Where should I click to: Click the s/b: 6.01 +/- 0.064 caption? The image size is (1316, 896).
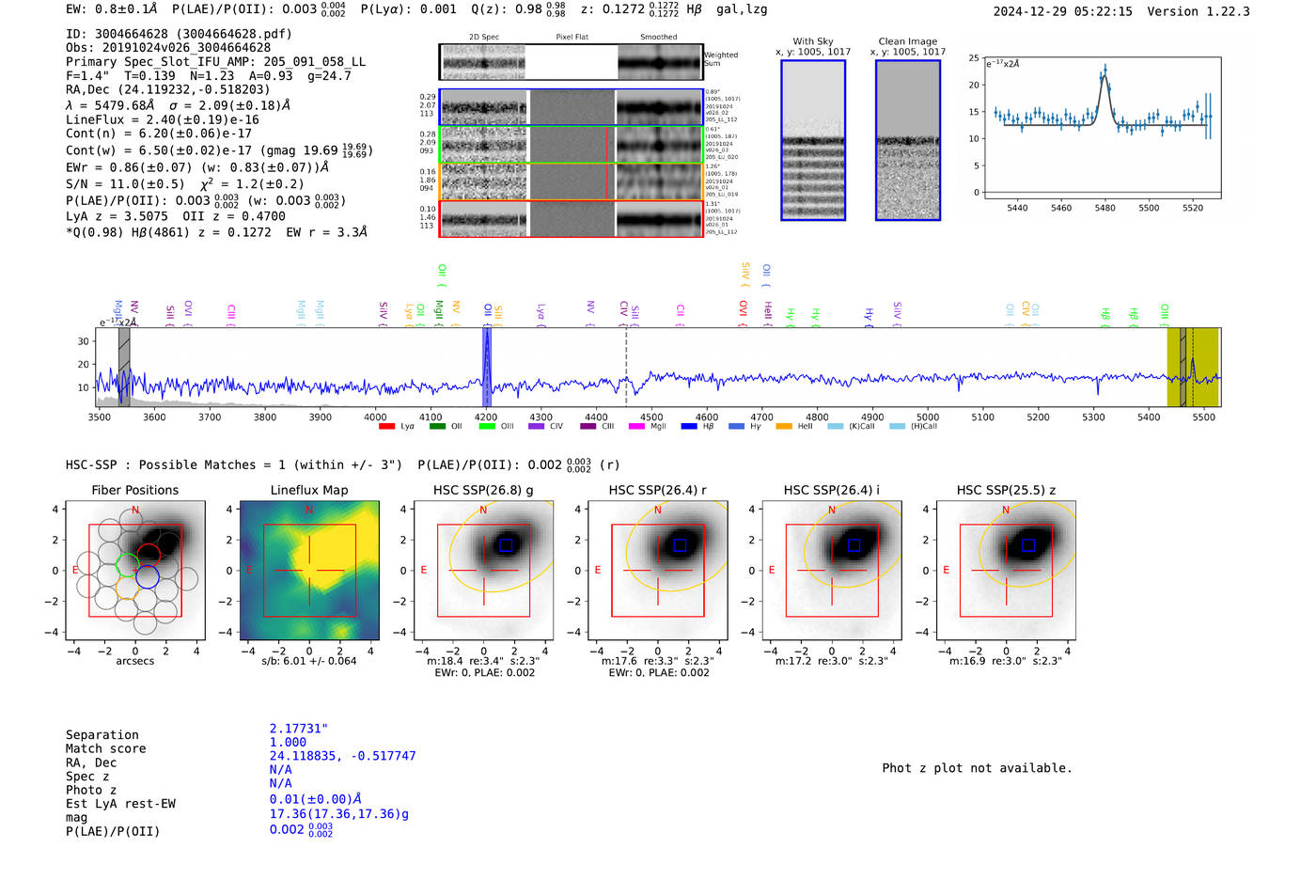click(309, 661)
